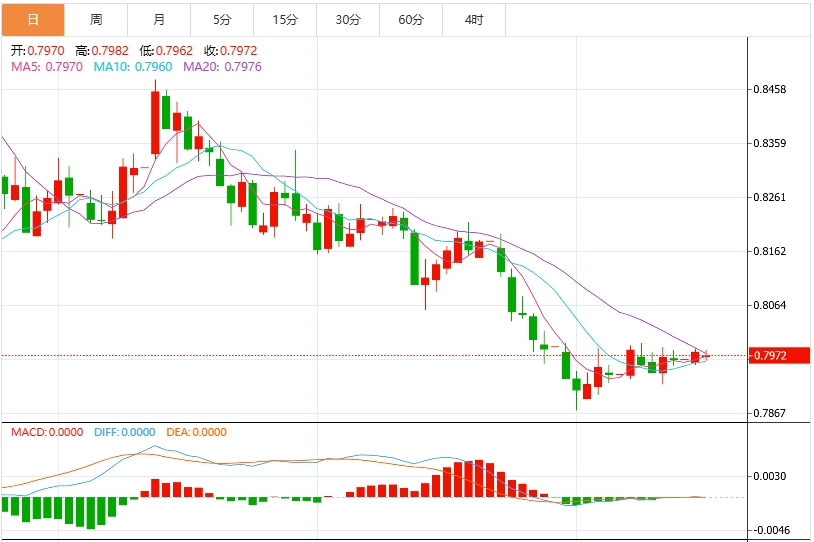Click the MA5: 0.7970 indicator label
The image size is (814, 542).
coord(47,67)
